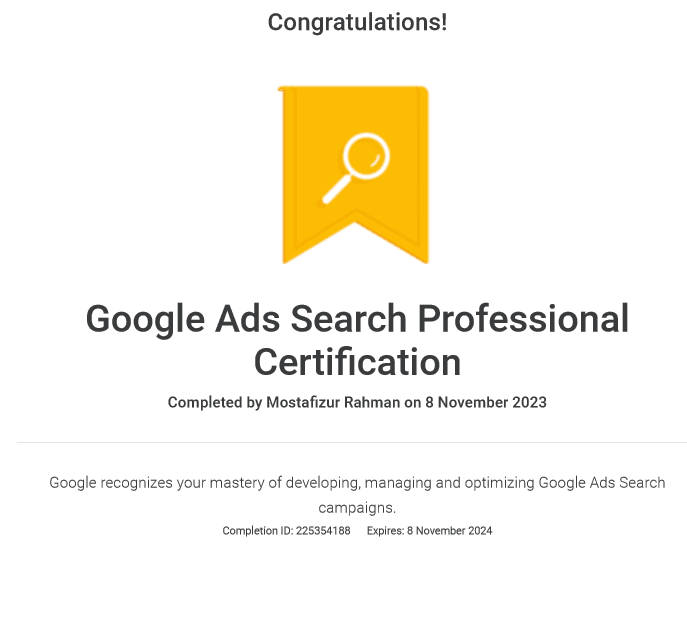Click the word "Professional" in the certificate title
The image size is (687, 640).
(x=523, y=319)
